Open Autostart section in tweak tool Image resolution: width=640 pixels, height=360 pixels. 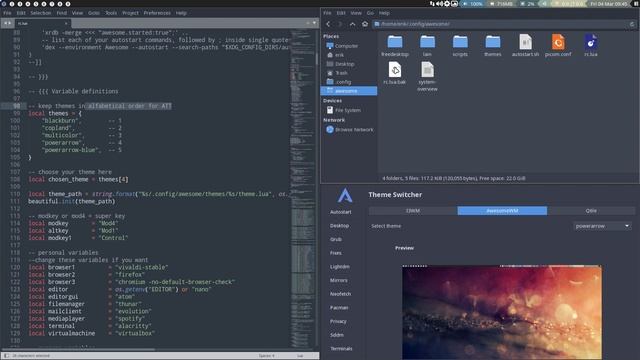point(341,212)
